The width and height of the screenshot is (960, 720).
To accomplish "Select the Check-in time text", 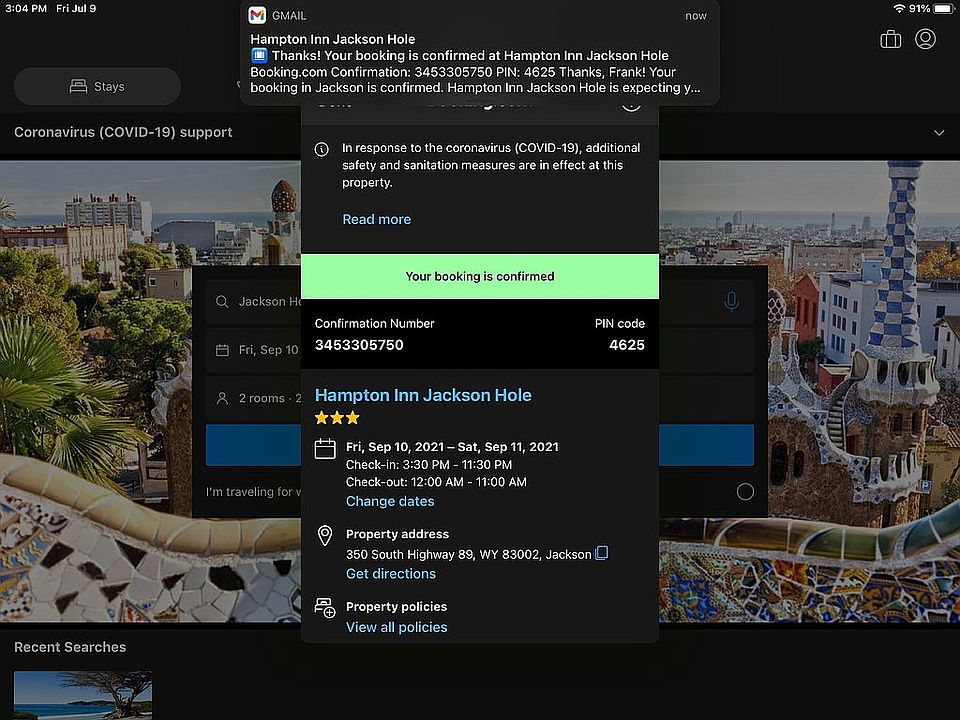I will 429,465.
